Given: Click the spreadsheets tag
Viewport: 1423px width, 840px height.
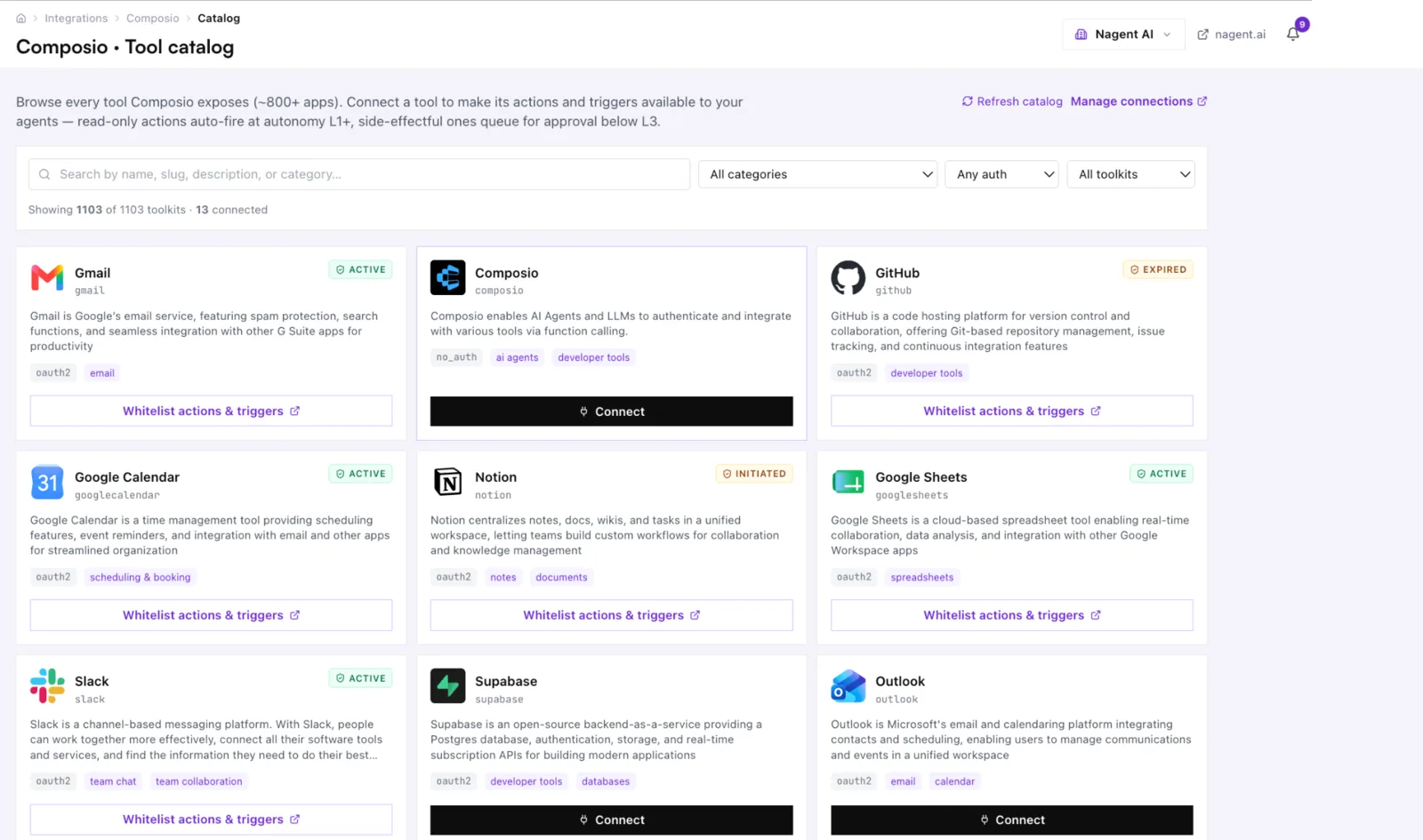Looking at the screenshot, I should [x=922, y=578].
